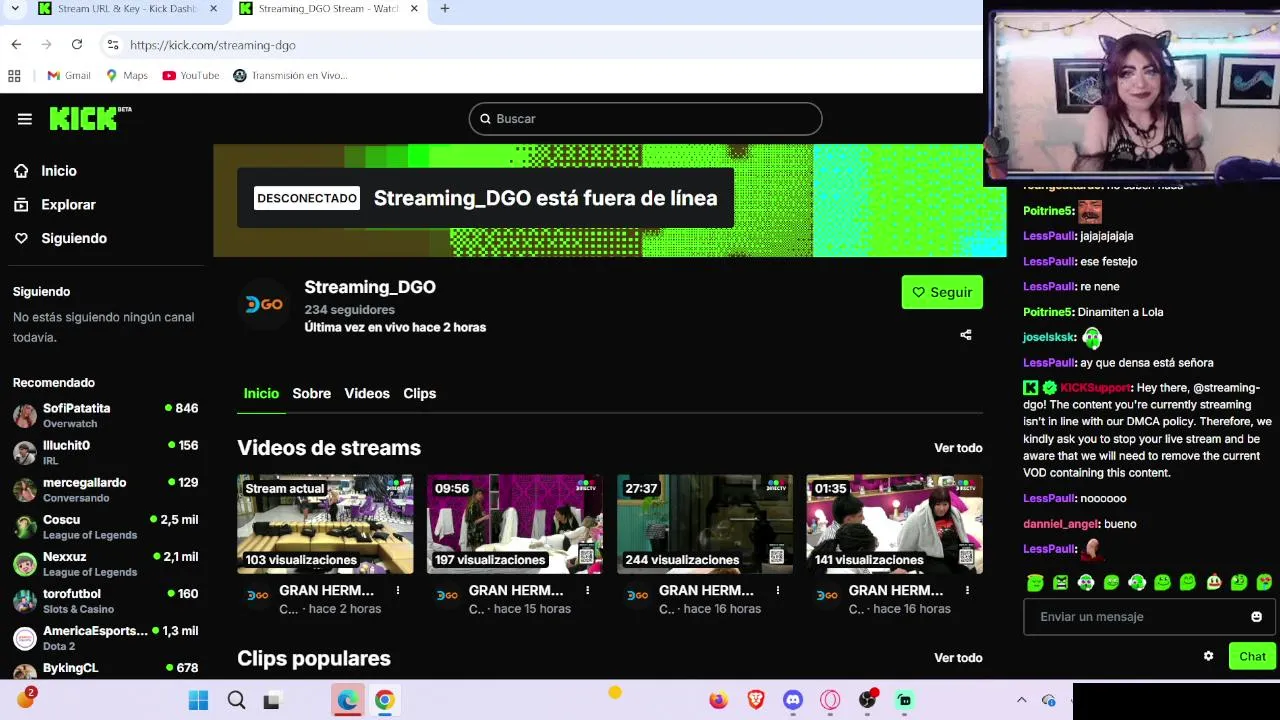Screen dimensions: 1280x720
Task: Open recommended channel SofiPatatita
Action: (x=105, y=415)
